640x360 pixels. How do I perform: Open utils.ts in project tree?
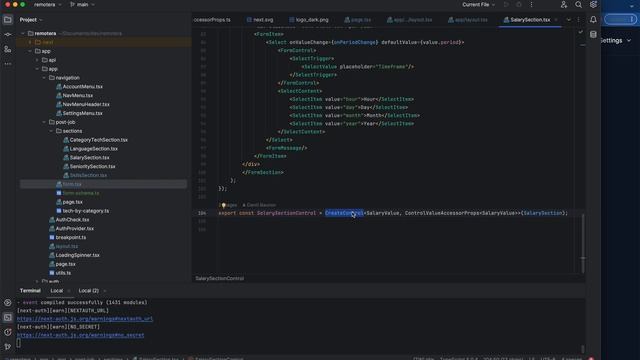tap(63, 273)
